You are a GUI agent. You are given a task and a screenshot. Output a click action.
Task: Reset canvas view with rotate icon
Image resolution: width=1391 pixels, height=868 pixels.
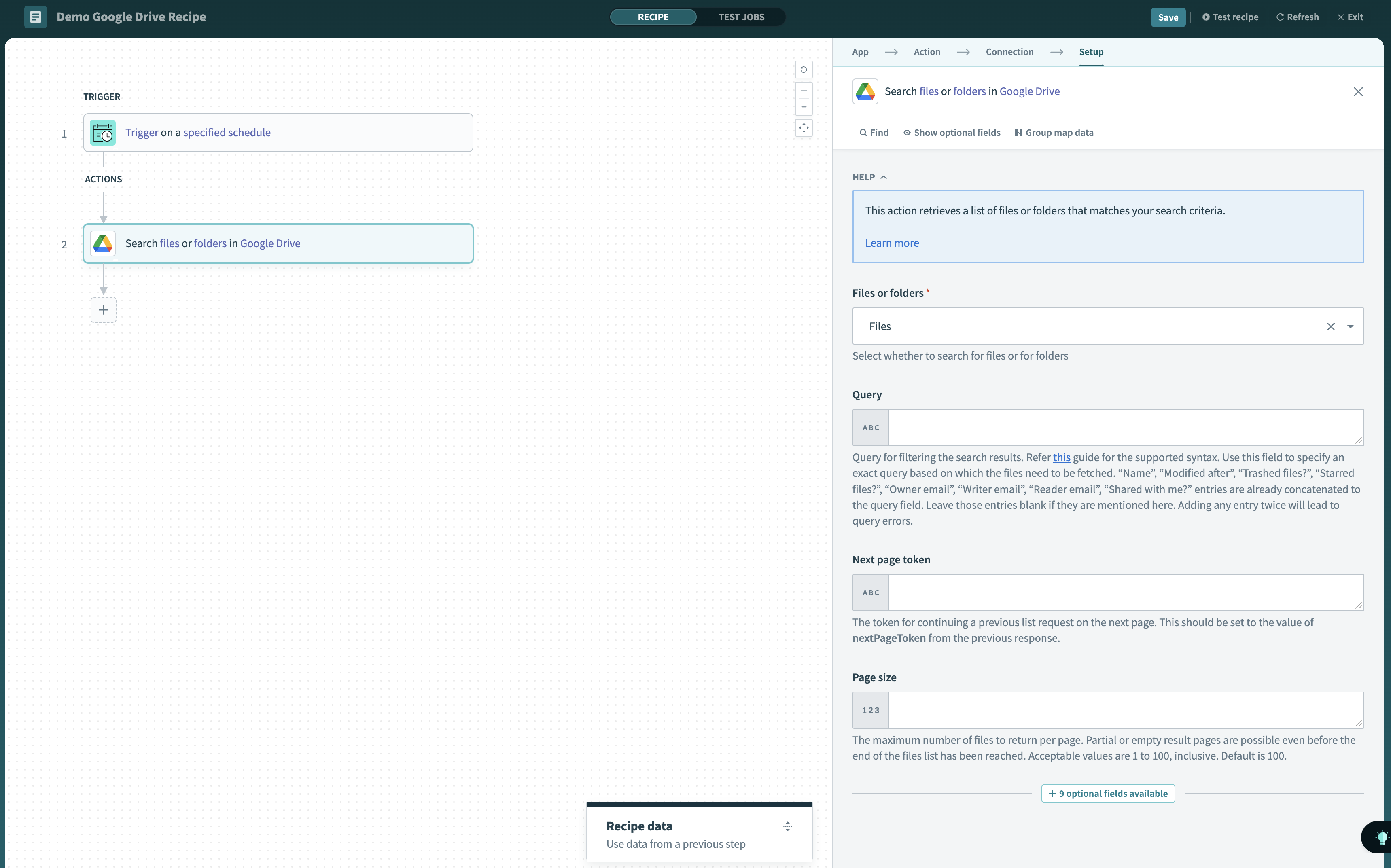tap(803, 70)
